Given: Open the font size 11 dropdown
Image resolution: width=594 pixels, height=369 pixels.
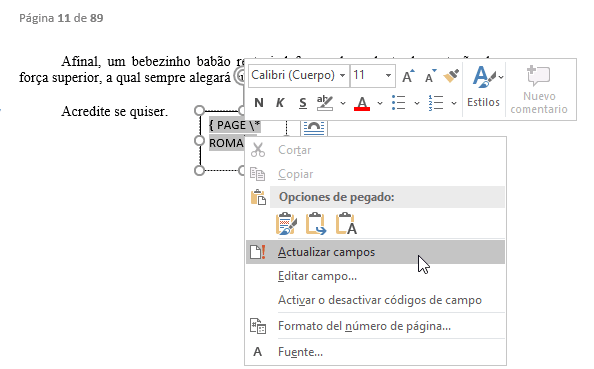Looking at the screenshot, I should tap(388, 75).
